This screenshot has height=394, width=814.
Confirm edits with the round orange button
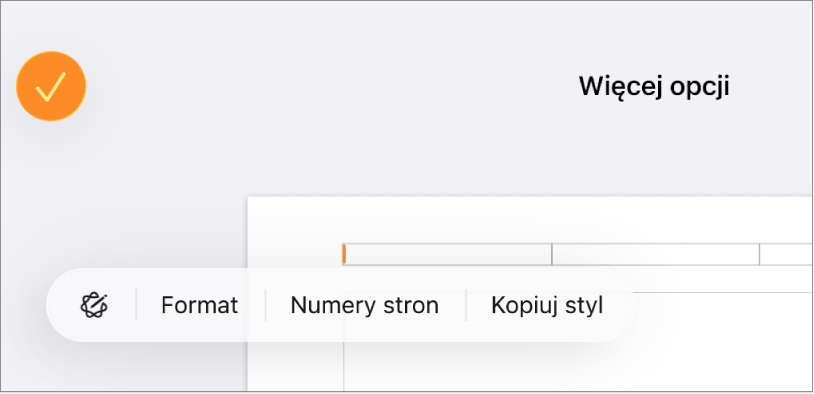click(x=51, y=86)
